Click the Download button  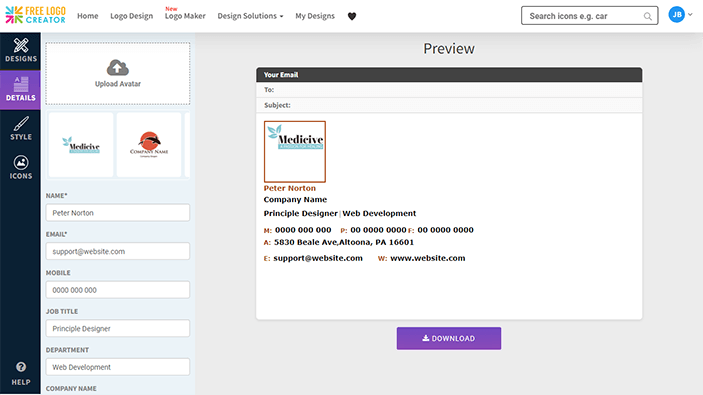pyautogui.click(x=449, y=339)
